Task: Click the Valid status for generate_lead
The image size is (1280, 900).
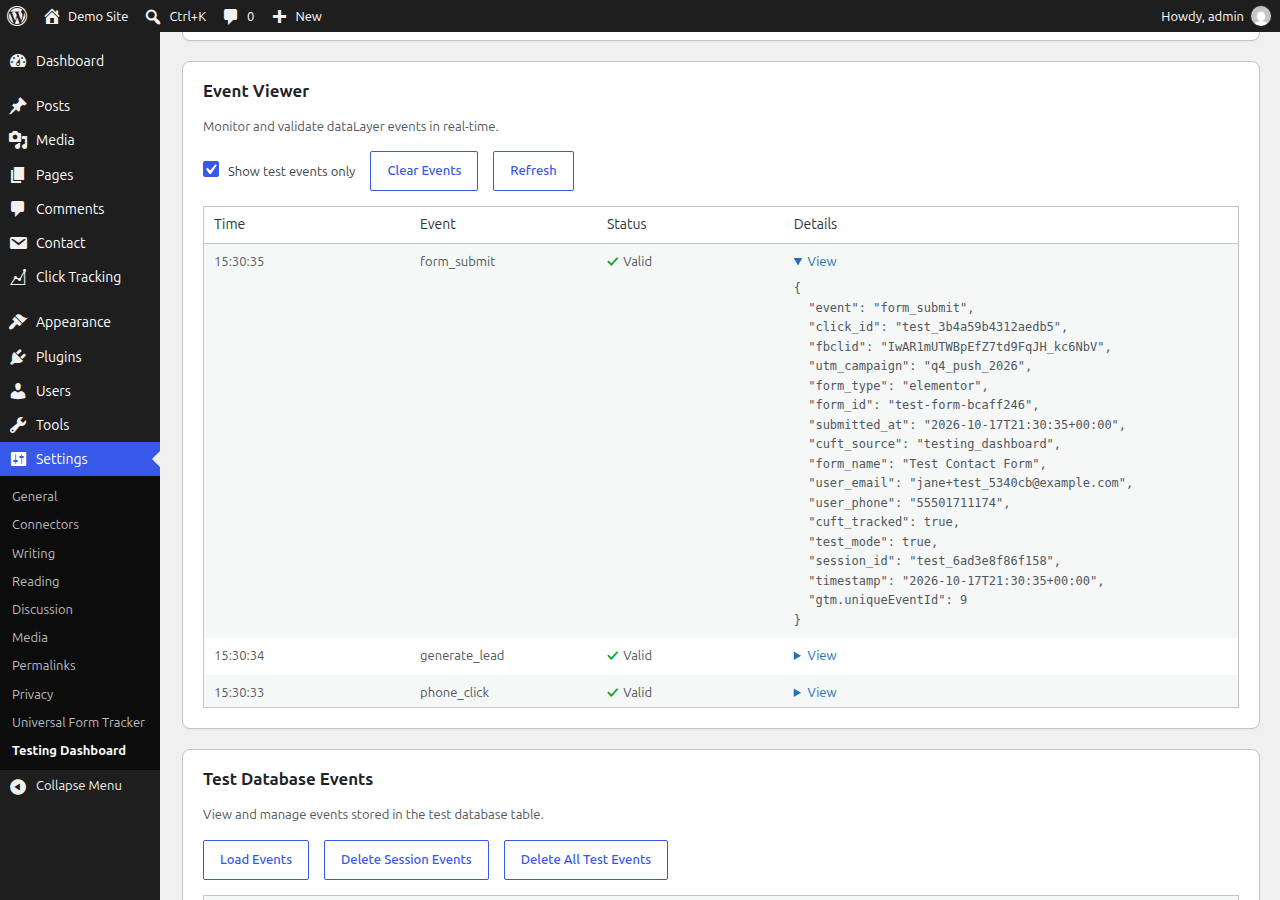Action: pyautogui.click(x=629, y=655)
